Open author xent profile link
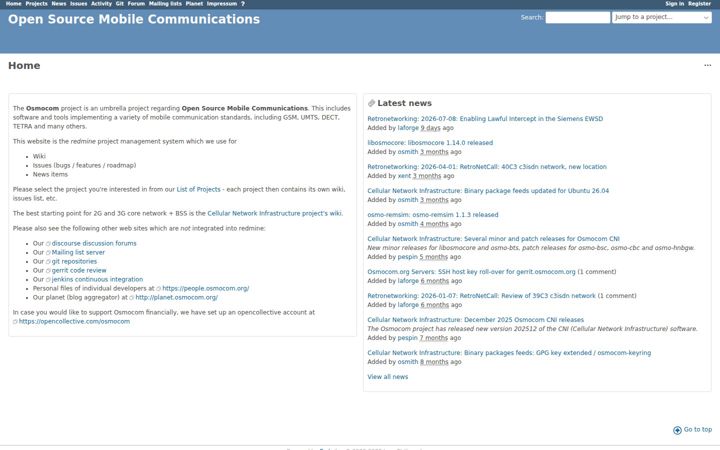The height and width of the screenshot is (450, 720). [404, 176]
